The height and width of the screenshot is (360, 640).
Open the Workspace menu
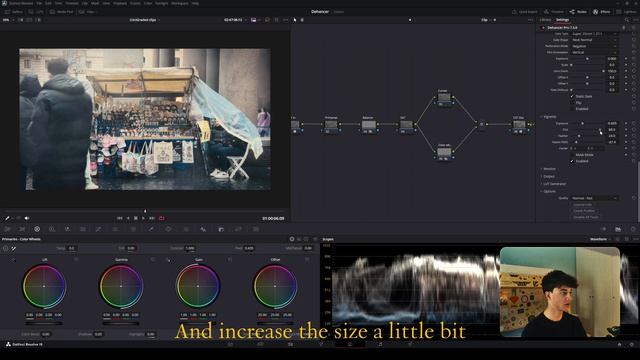click(x=180, y=3)
